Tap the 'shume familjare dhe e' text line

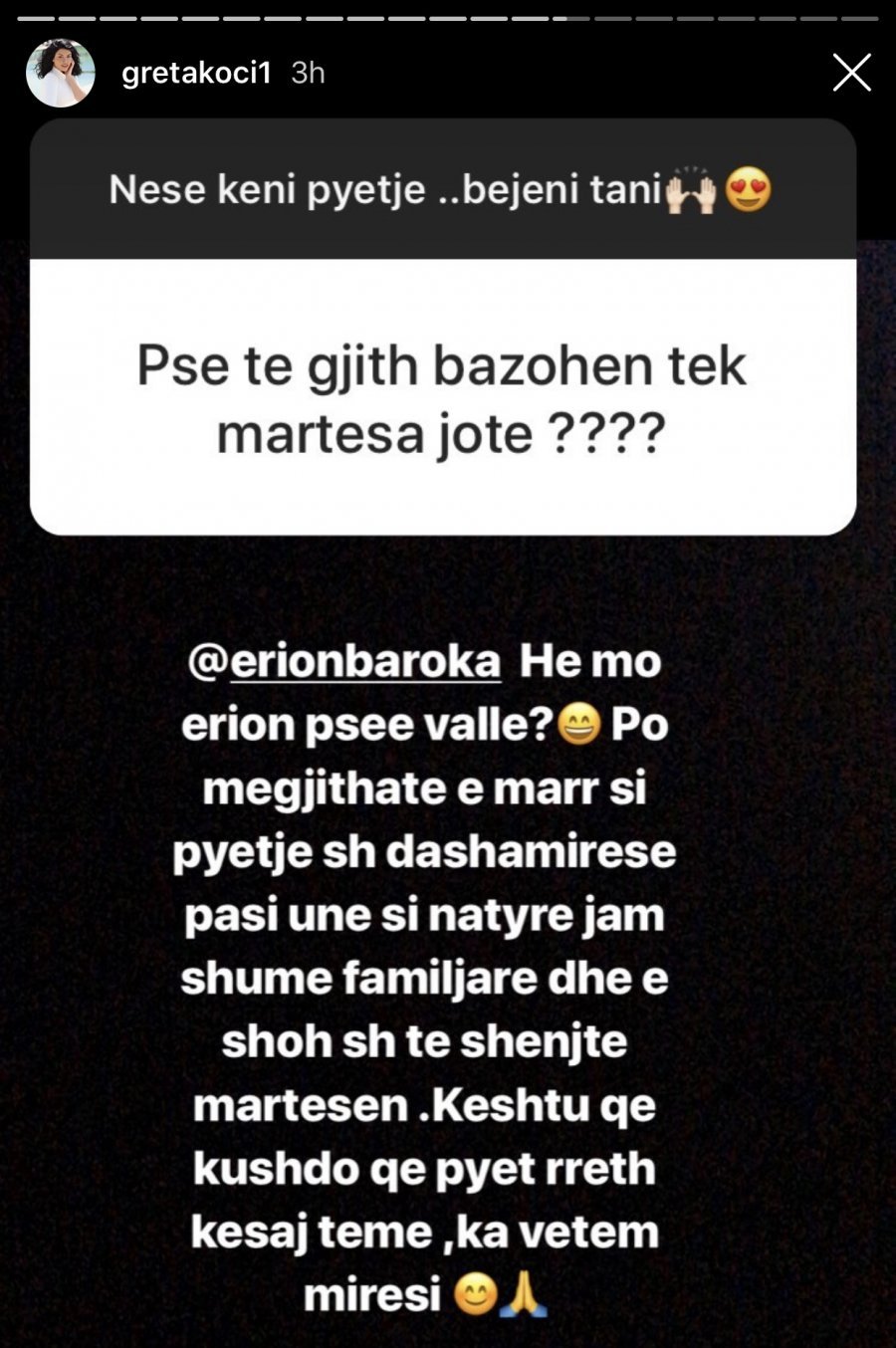424,978
